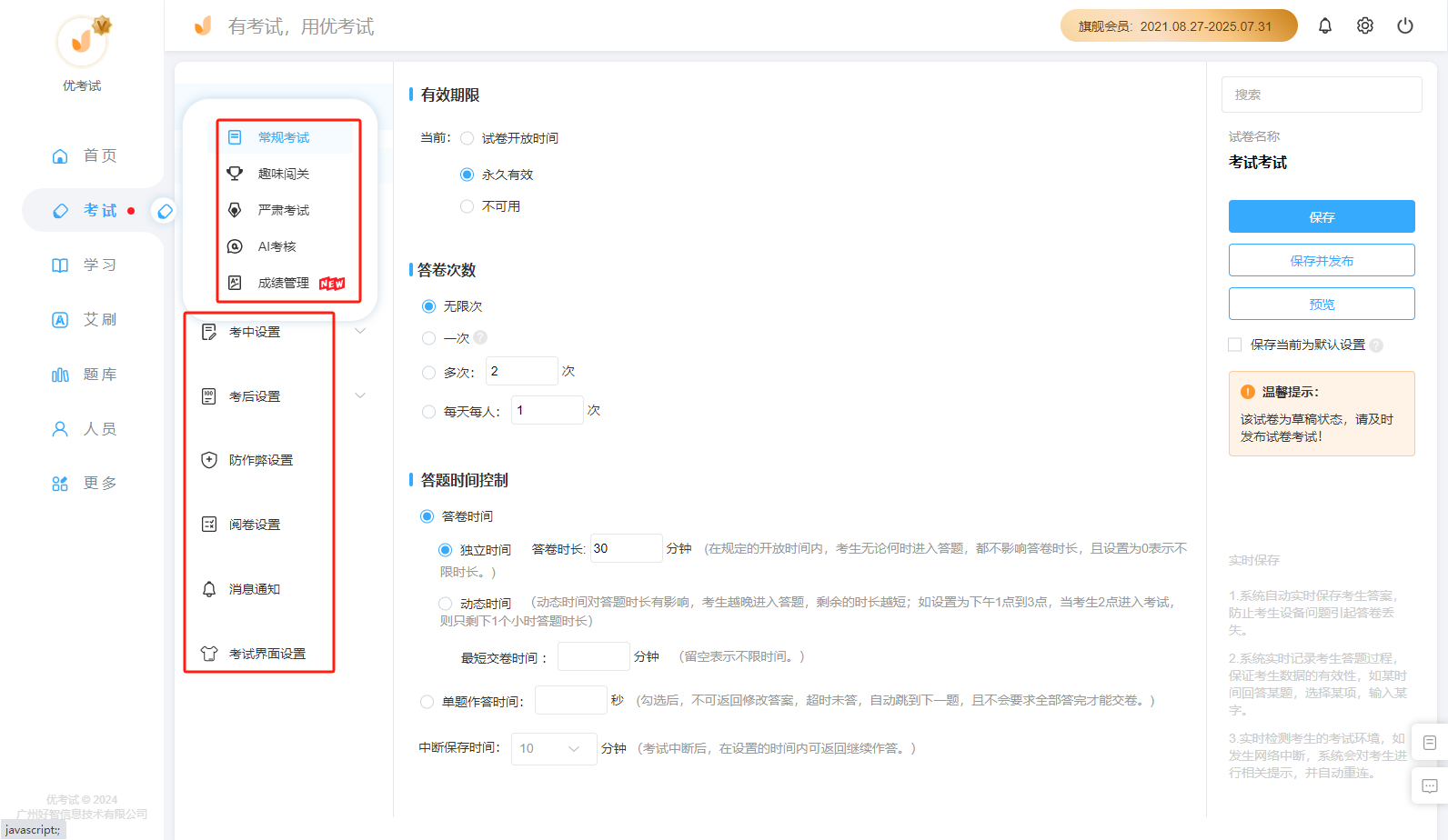Select the 不可用 radio option
Screen dimensions: 1448x840
(x=467, y=206)
